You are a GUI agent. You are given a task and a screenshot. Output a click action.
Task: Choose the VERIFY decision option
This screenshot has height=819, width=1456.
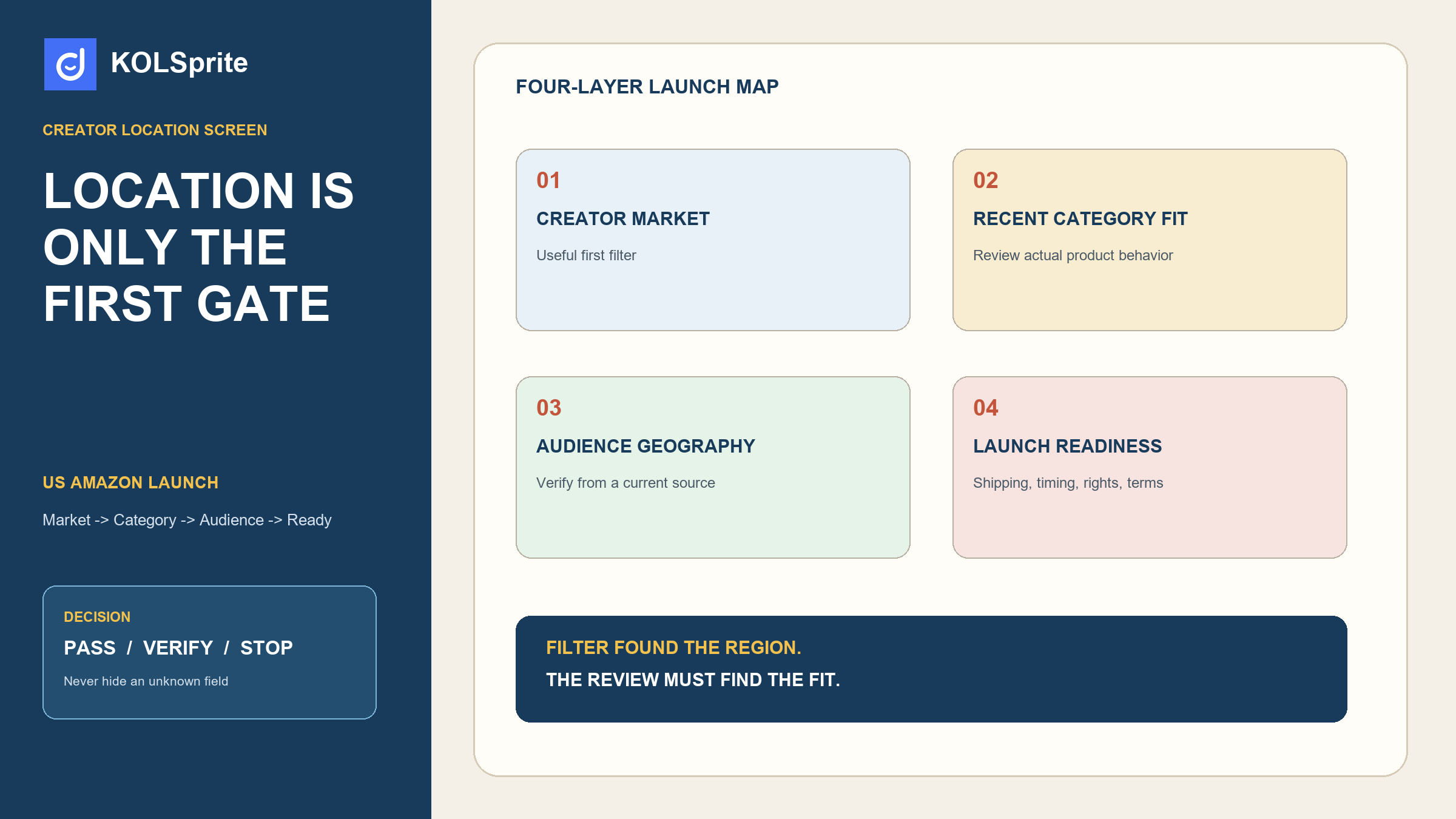pos(178,648)
